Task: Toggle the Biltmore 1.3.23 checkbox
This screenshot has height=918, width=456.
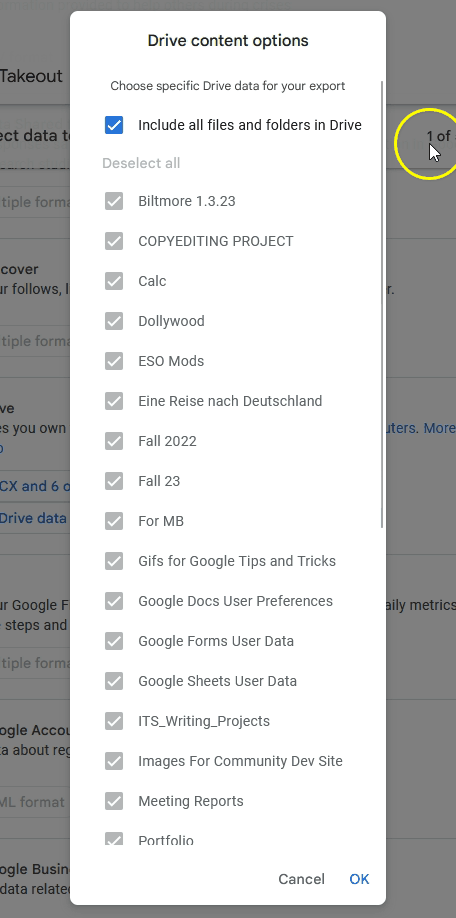Action: coord(114,201)
